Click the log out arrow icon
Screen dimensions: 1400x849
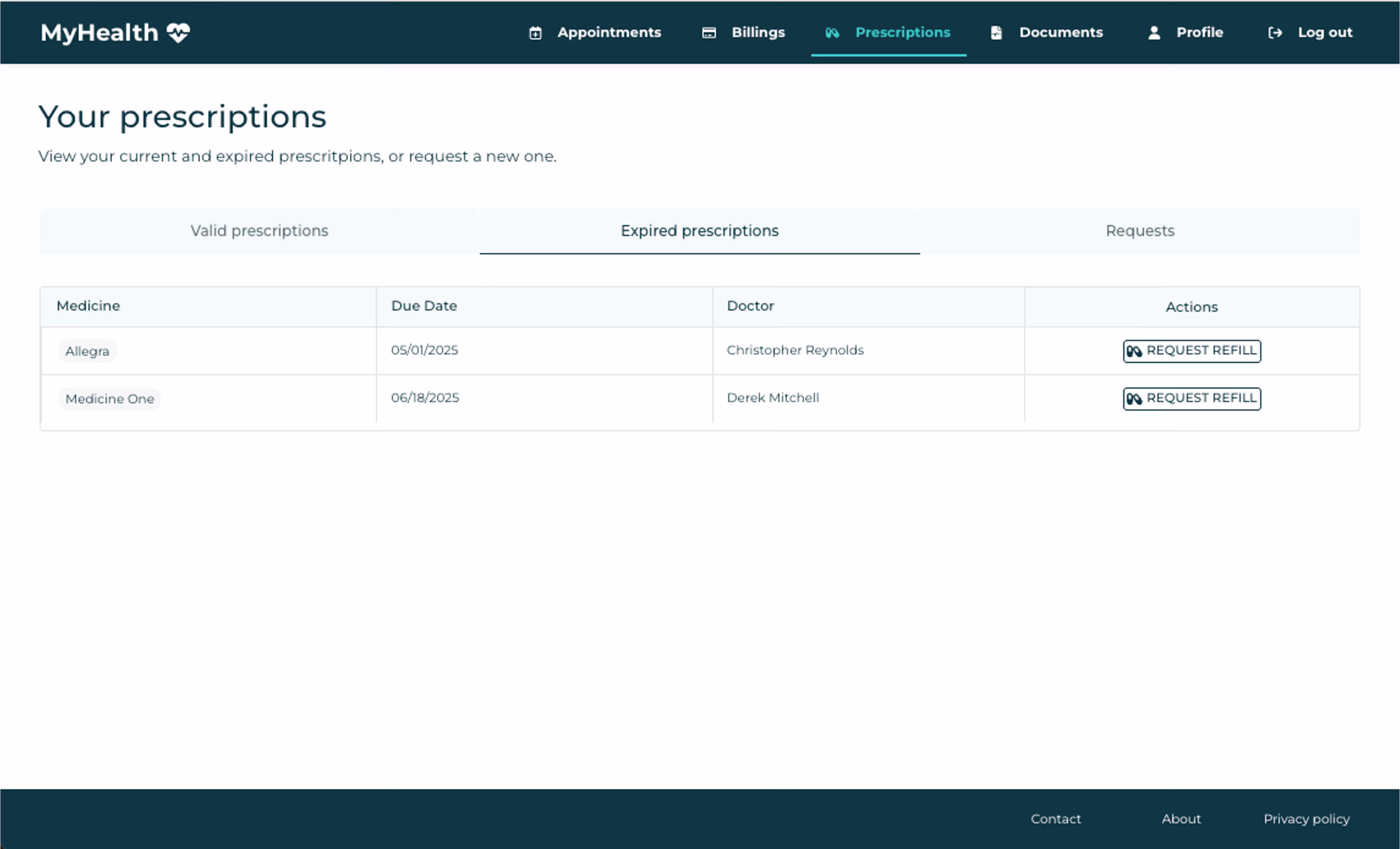coord(1274,33)
